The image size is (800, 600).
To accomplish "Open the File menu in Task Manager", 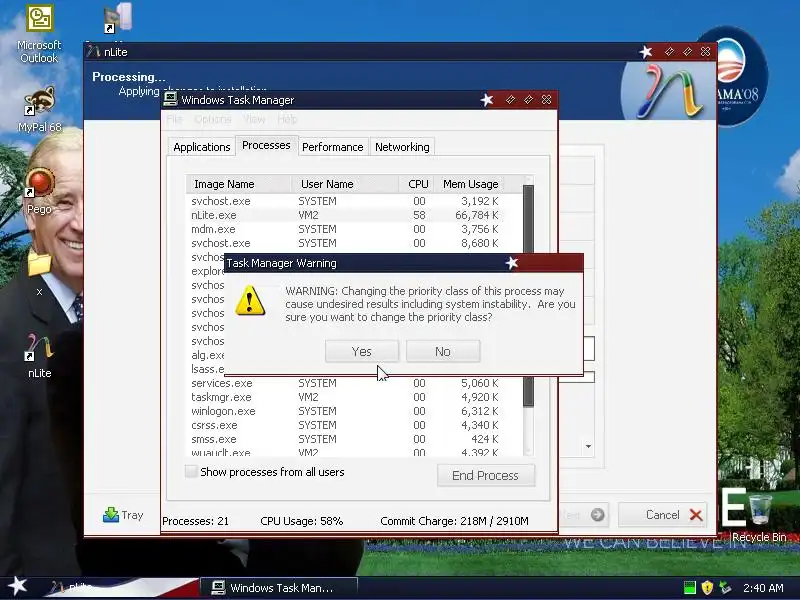I will click(174, 119).
